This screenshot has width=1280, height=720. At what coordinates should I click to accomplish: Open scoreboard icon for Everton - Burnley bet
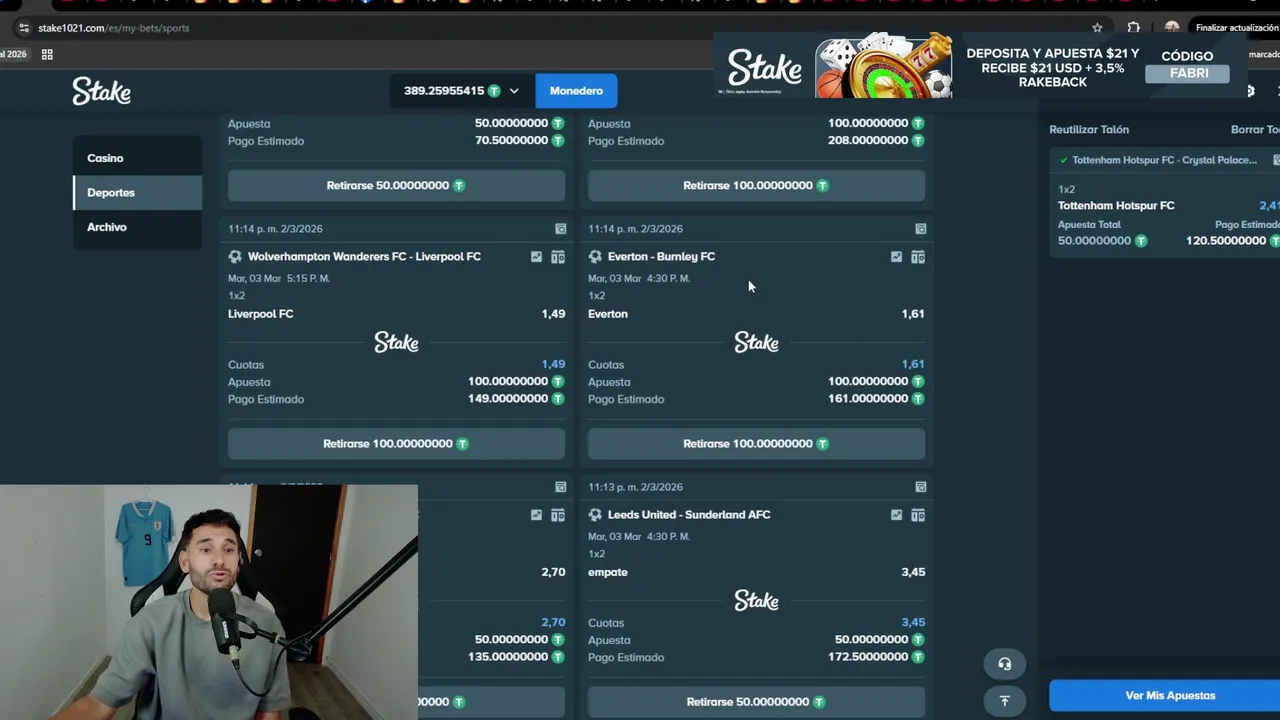[x=918, y=257]
